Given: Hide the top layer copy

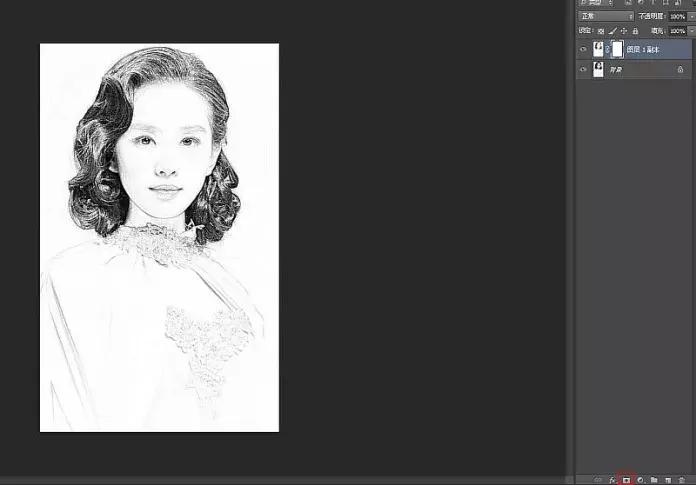Looking at the screenshot, I should (583, 49).
